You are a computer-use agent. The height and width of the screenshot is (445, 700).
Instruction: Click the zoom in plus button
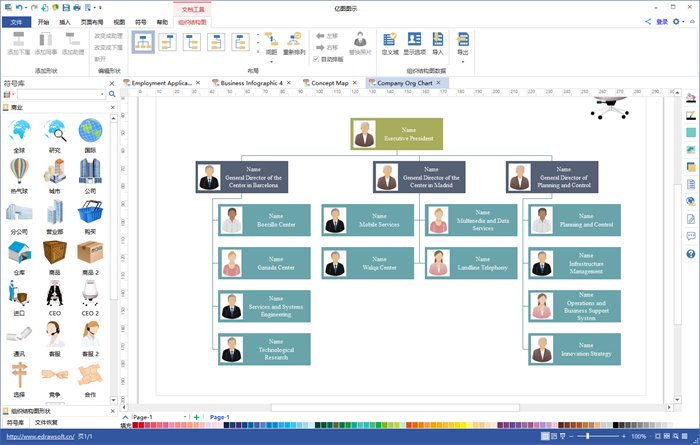(x=624, y=436)
